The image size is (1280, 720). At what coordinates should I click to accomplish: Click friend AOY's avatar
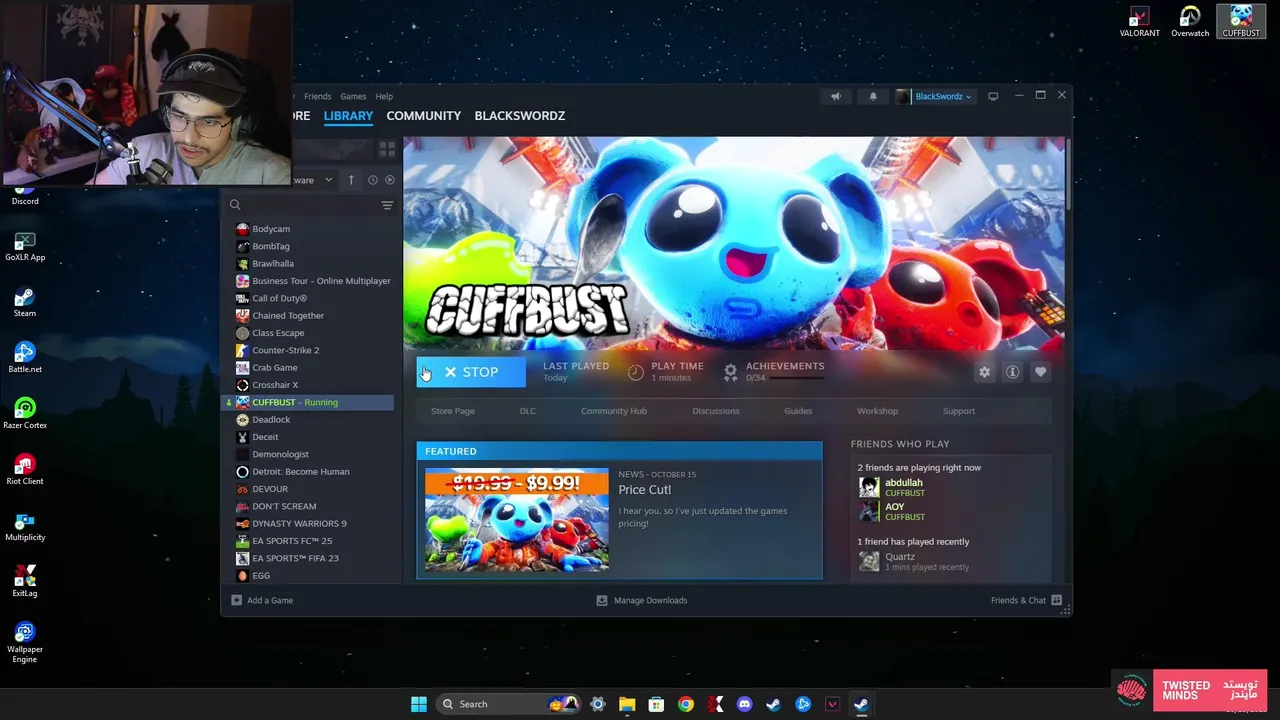tap(869, 511)
